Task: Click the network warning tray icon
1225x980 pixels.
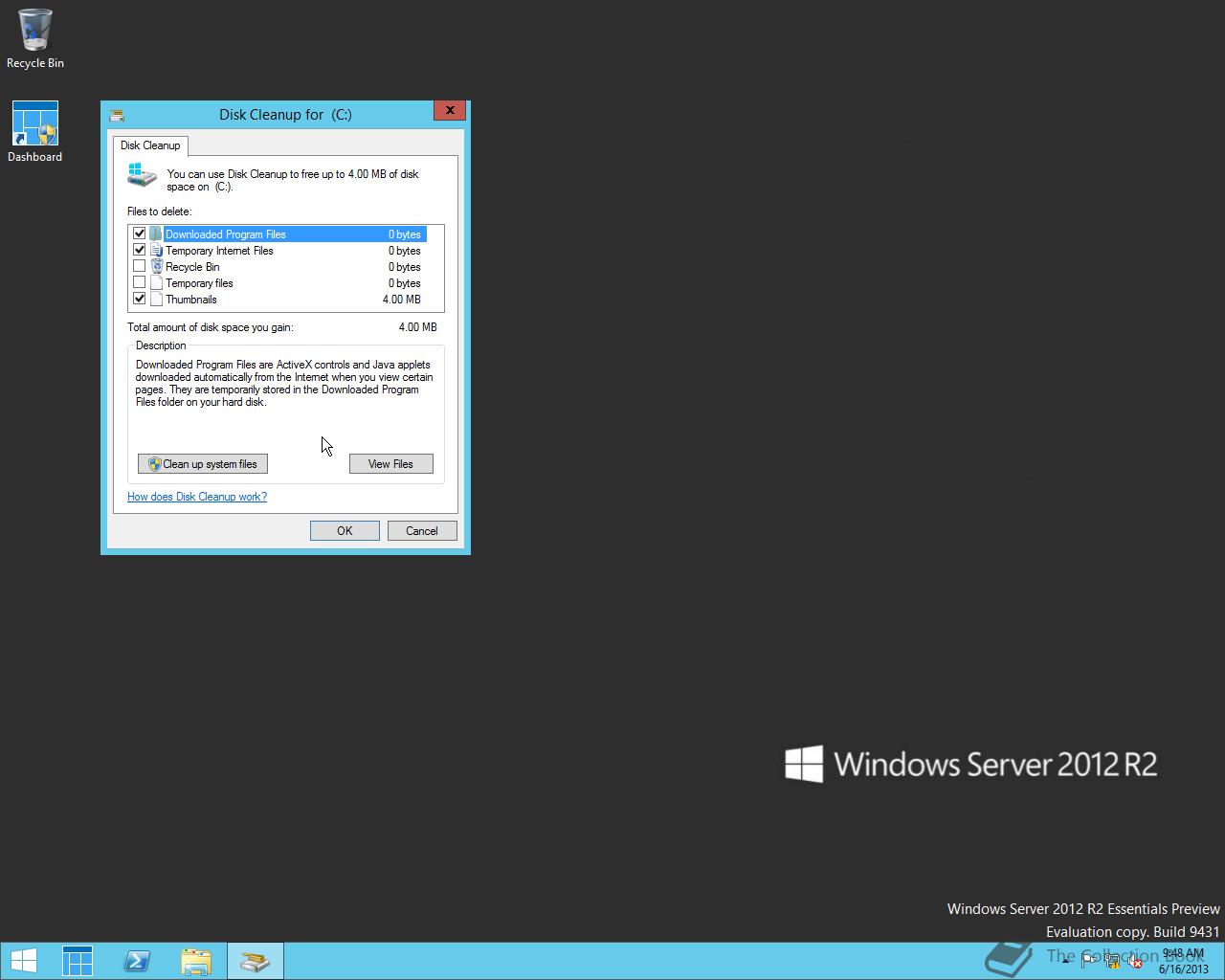Action: [1112, 963]
